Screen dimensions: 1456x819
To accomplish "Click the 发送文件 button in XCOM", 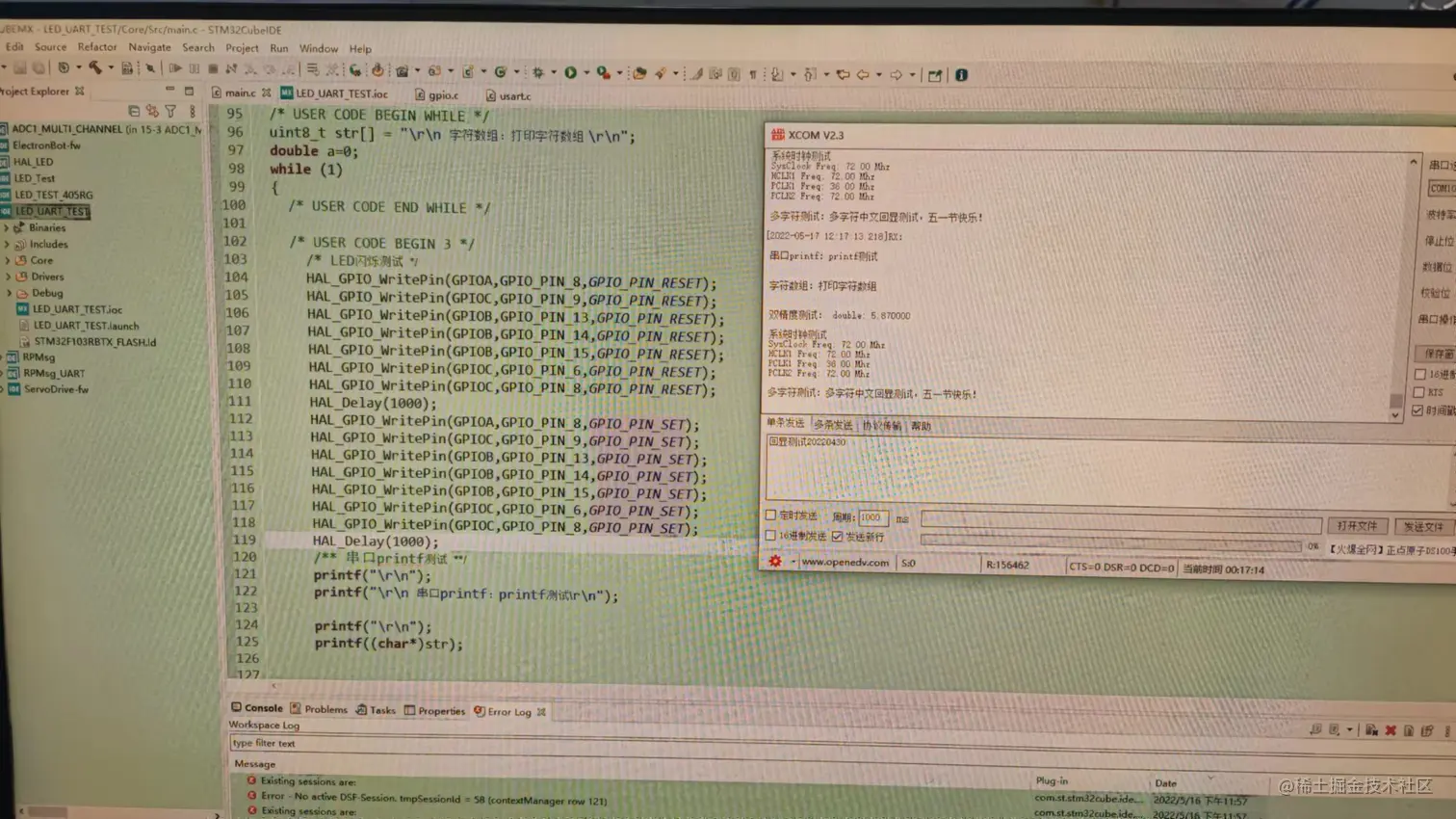I will 1422,527.
